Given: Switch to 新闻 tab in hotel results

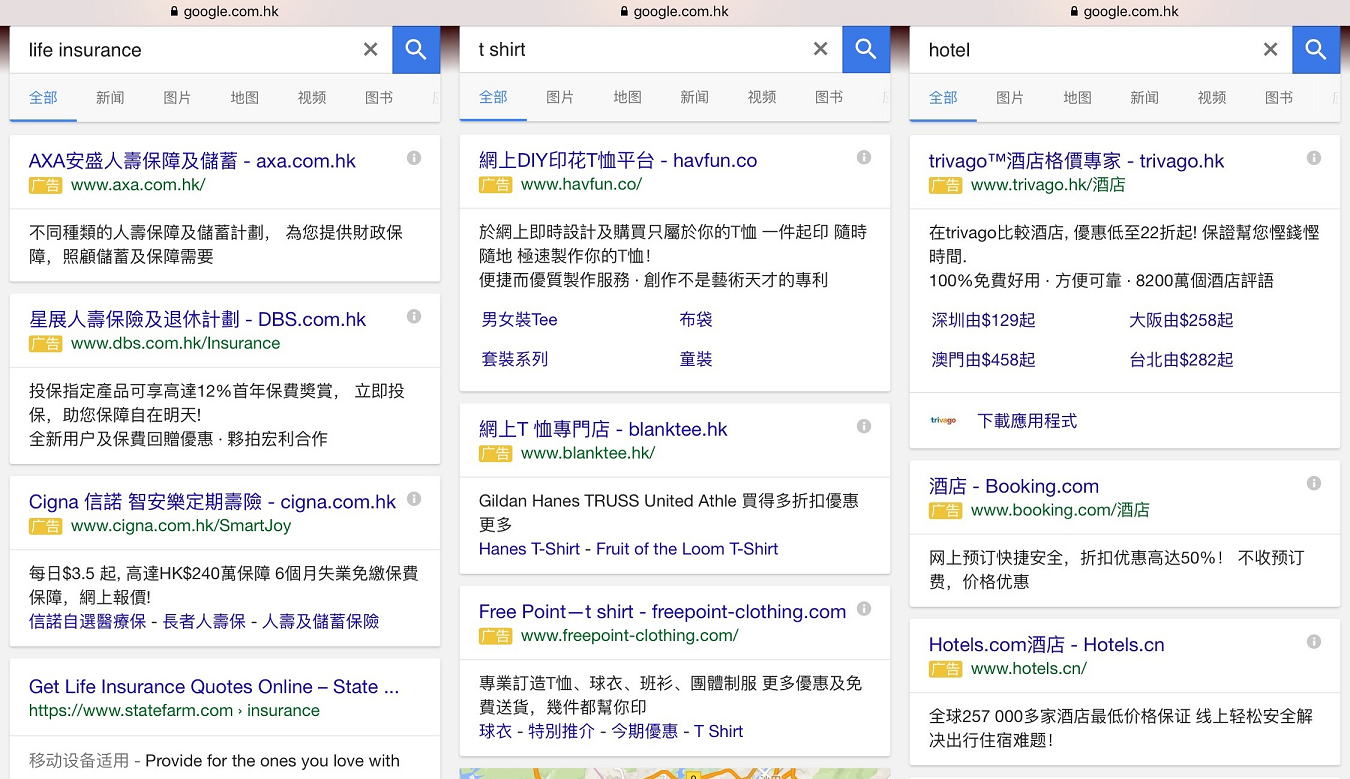Looking at the screenshot, I should click(x=1144, y=97).
